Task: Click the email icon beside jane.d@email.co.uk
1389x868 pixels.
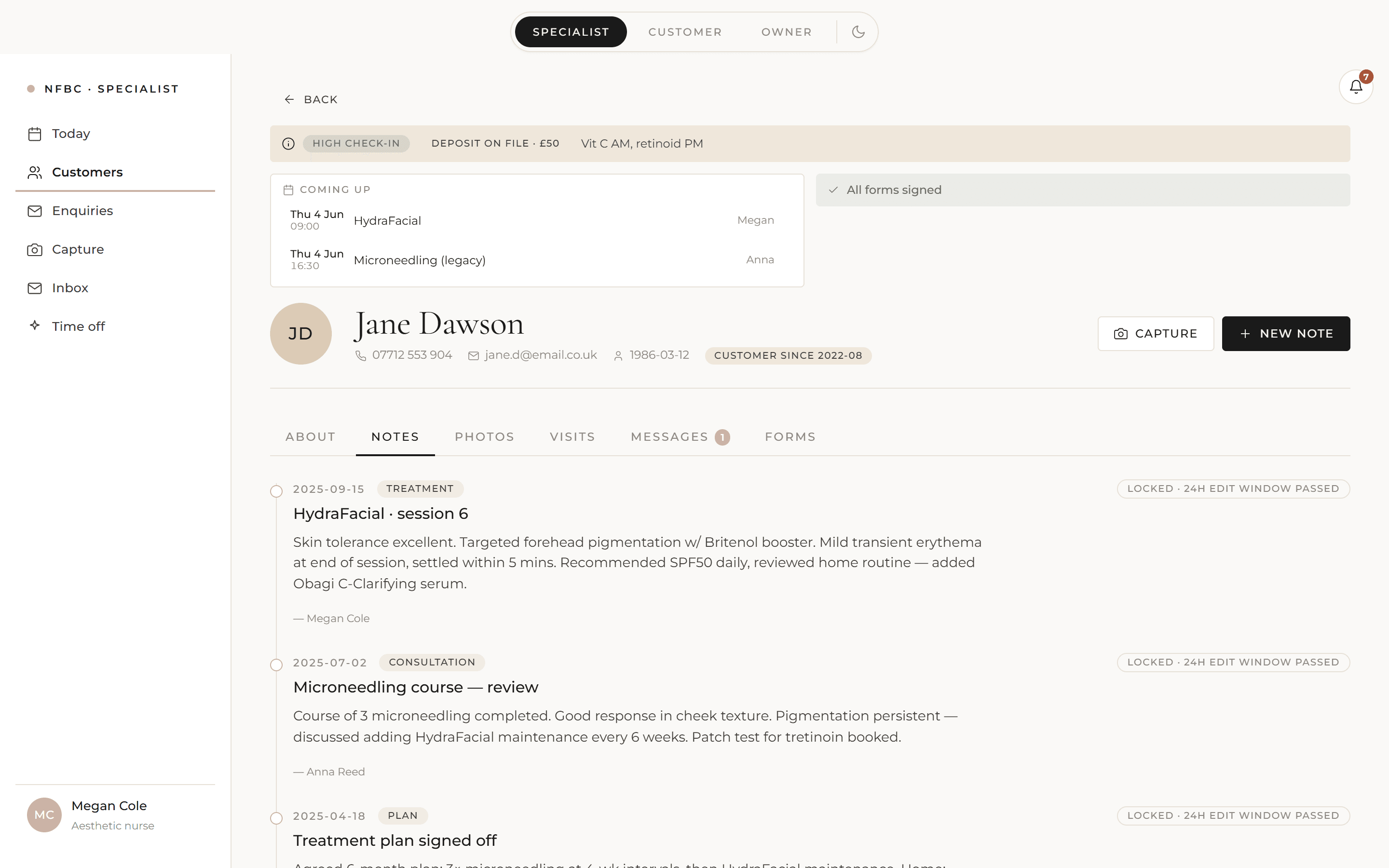Action: click(x=474, y=356)
